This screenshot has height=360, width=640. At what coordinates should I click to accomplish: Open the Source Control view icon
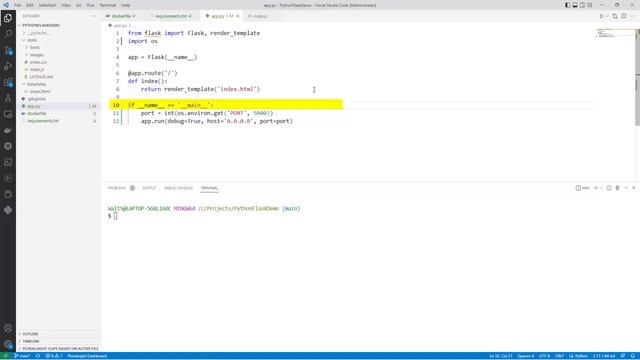[x=8, y=50]
